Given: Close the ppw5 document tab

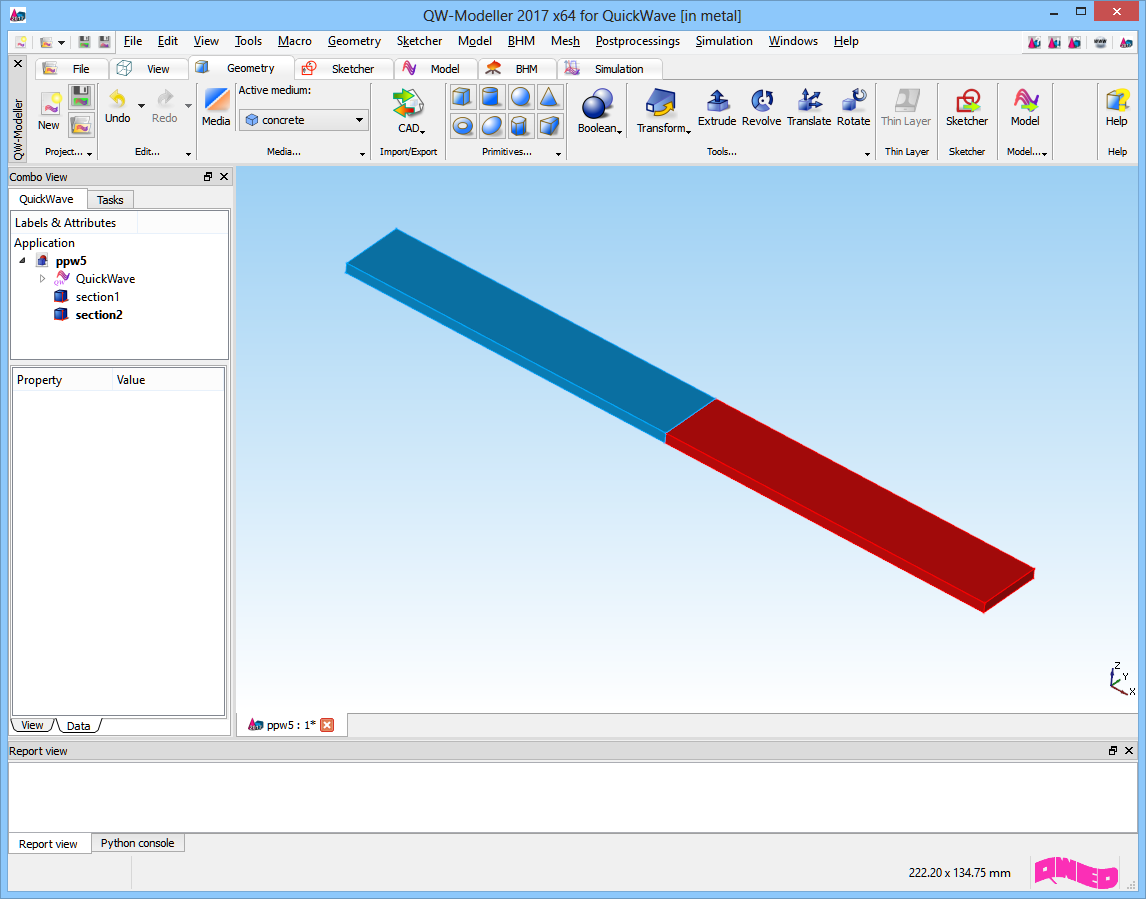Looking at the screenshot, I should point(327,725).
